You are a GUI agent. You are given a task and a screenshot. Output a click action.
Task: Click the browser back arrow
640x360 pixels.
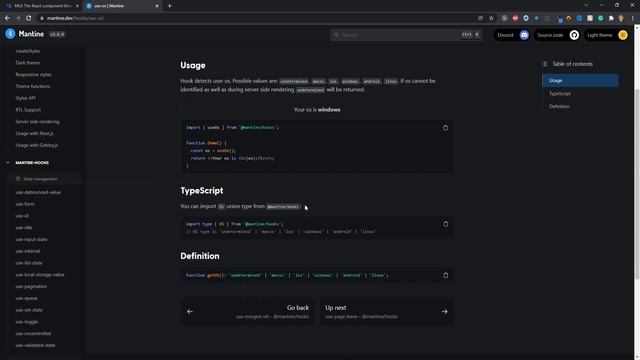7,18
